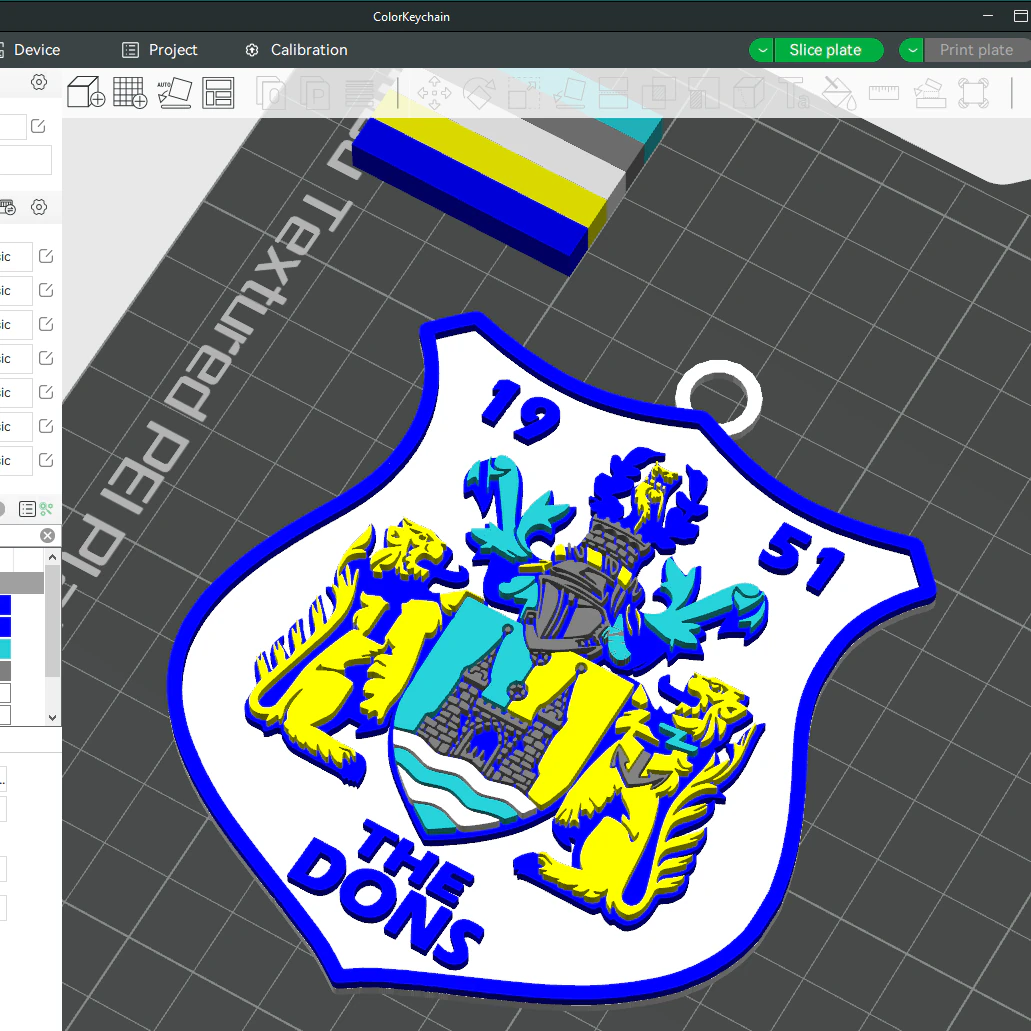The image size is (1031, 1031).
Task: Switch to the Project tab
Action: click(160, 50)
